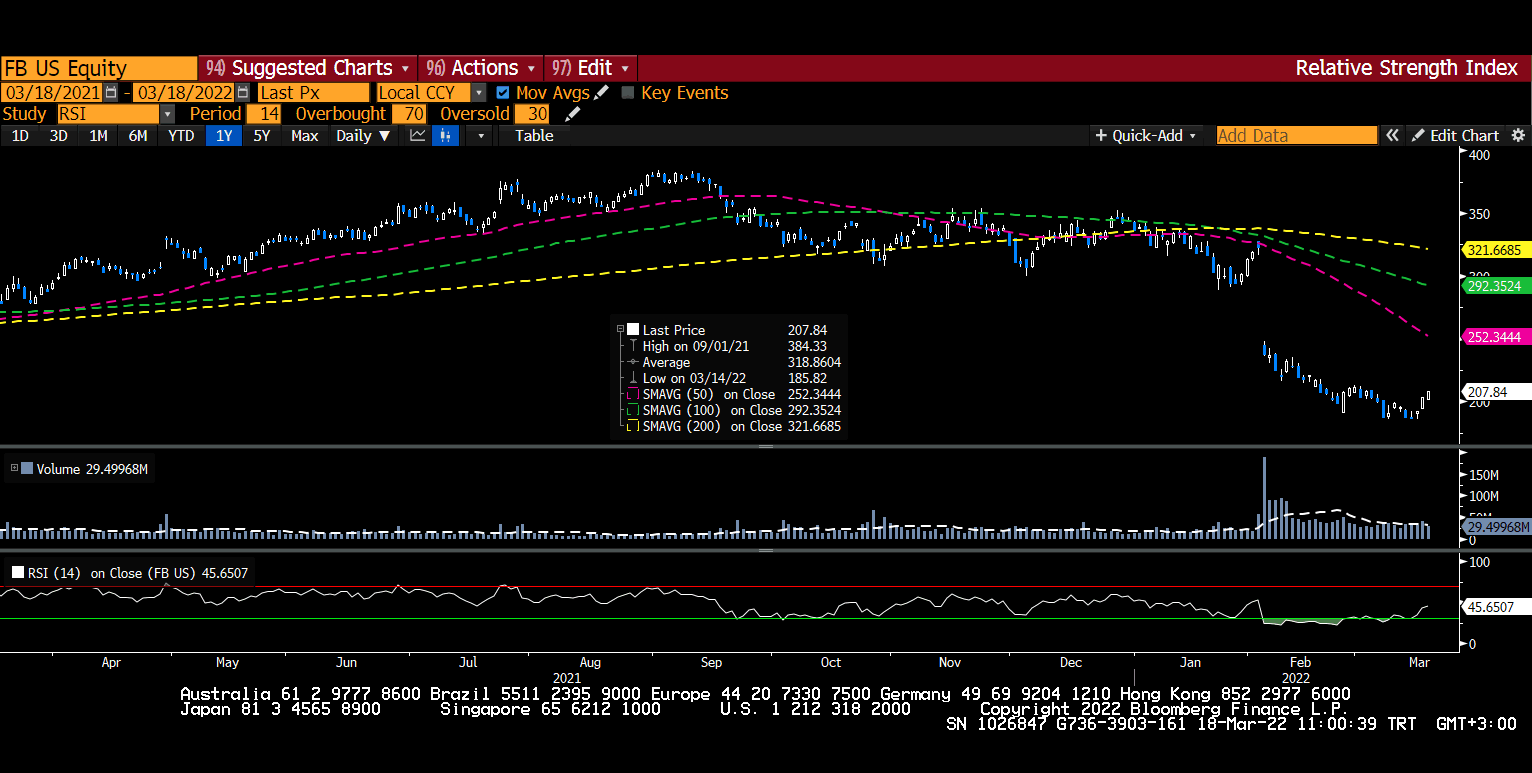This screenshot has height=773, width=1532.
Task: Open the Daily periodicity dropdown
Action: pos(363,136)
